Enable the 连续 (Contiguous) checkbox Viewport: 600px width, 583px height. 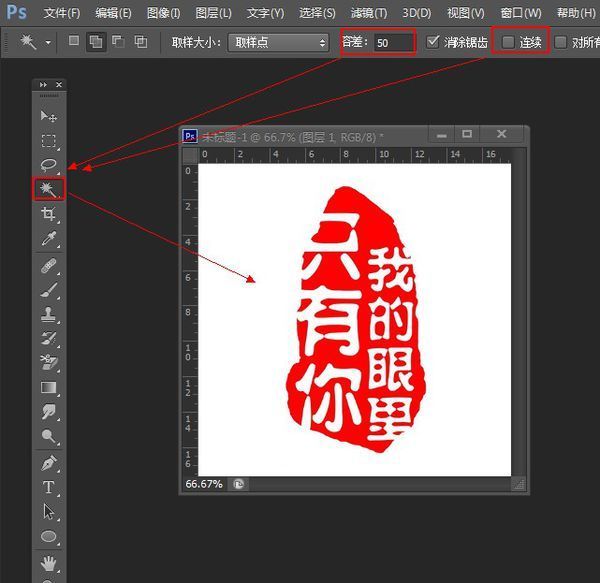click(509, 42)
